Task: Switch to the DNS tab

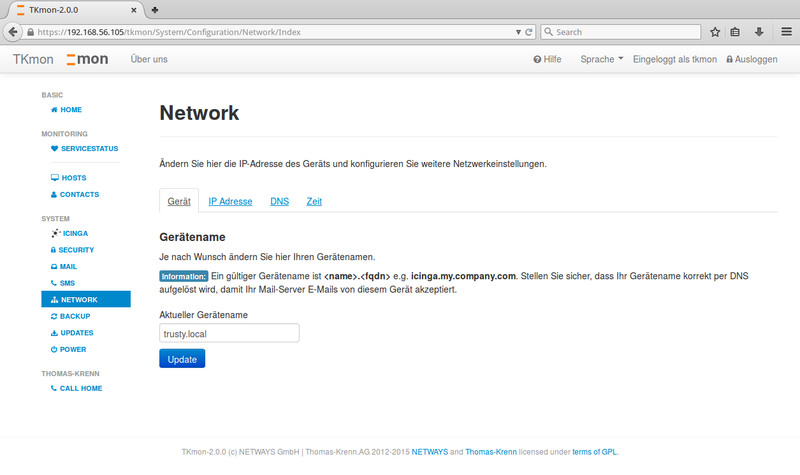Action: point(280,201)
